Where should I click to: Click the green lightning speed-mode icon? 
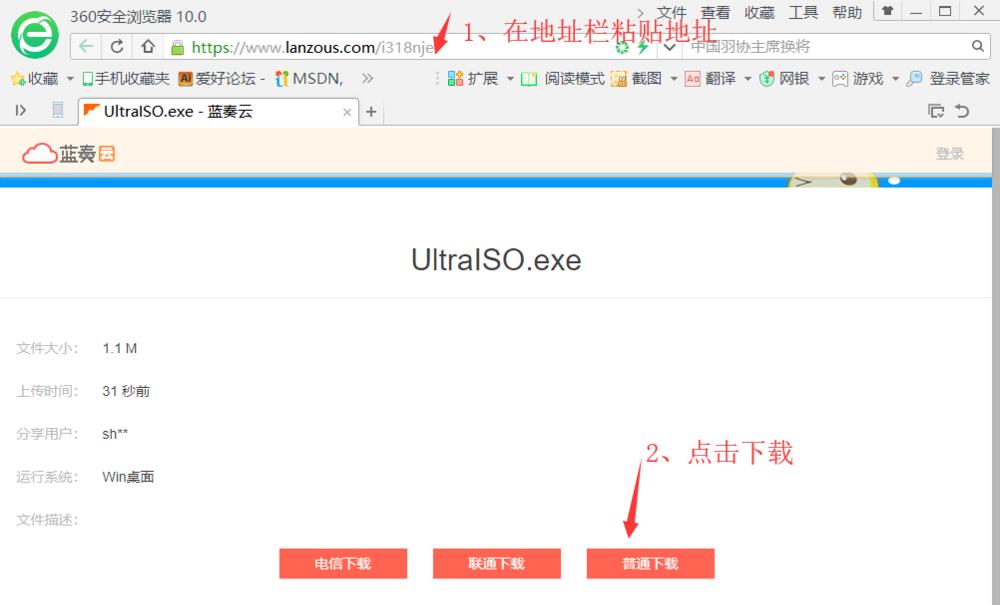[643, 47]
